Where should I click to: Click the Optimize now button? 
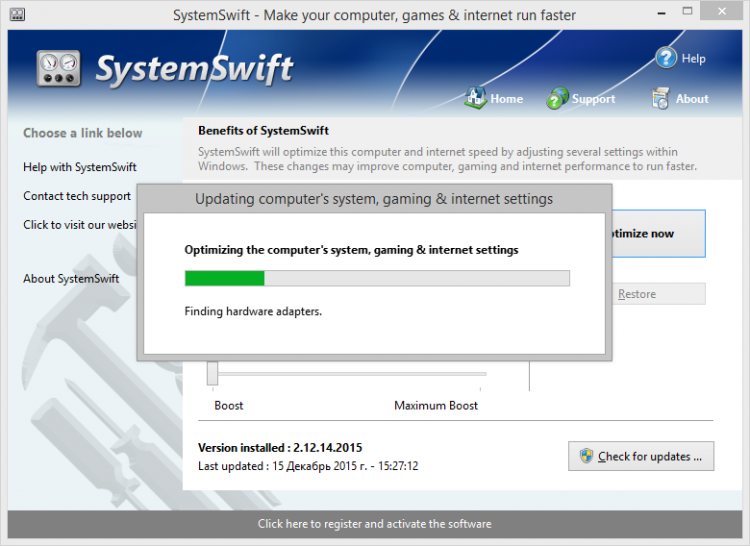(659, 233)
